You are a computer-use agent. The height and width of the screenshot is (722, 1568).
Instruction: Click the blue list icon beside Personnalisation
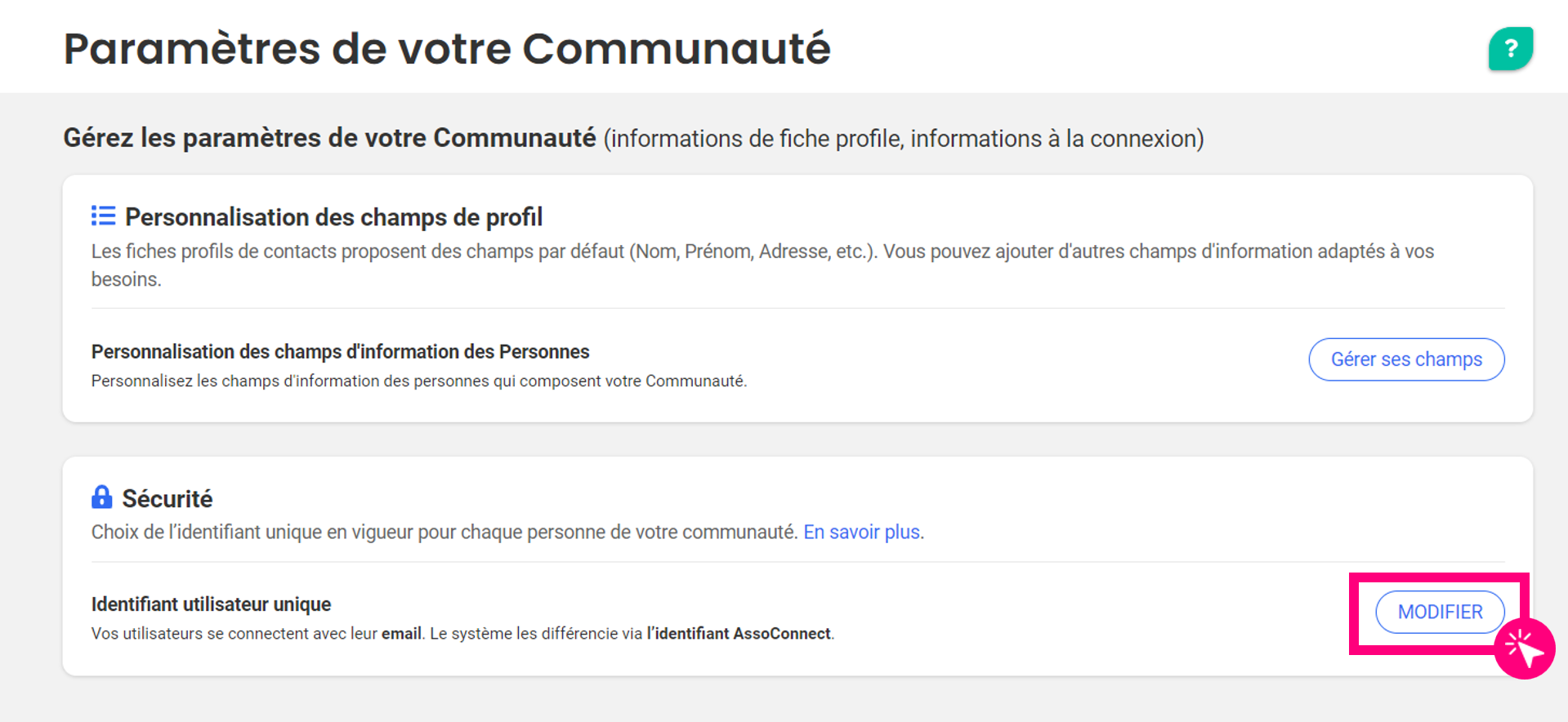click(x=103, y=216)
